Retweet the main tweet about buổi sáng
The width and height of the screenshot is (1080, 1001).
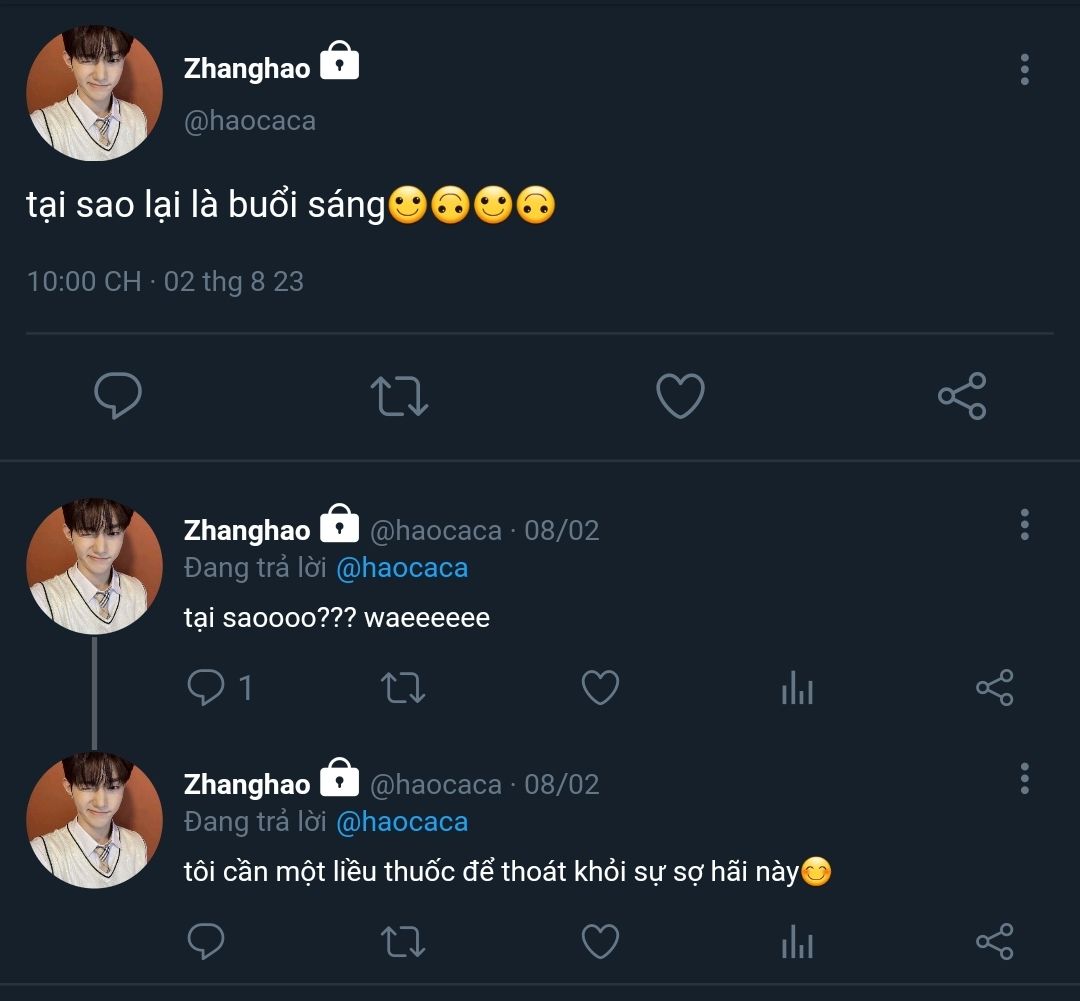(399, 396)
